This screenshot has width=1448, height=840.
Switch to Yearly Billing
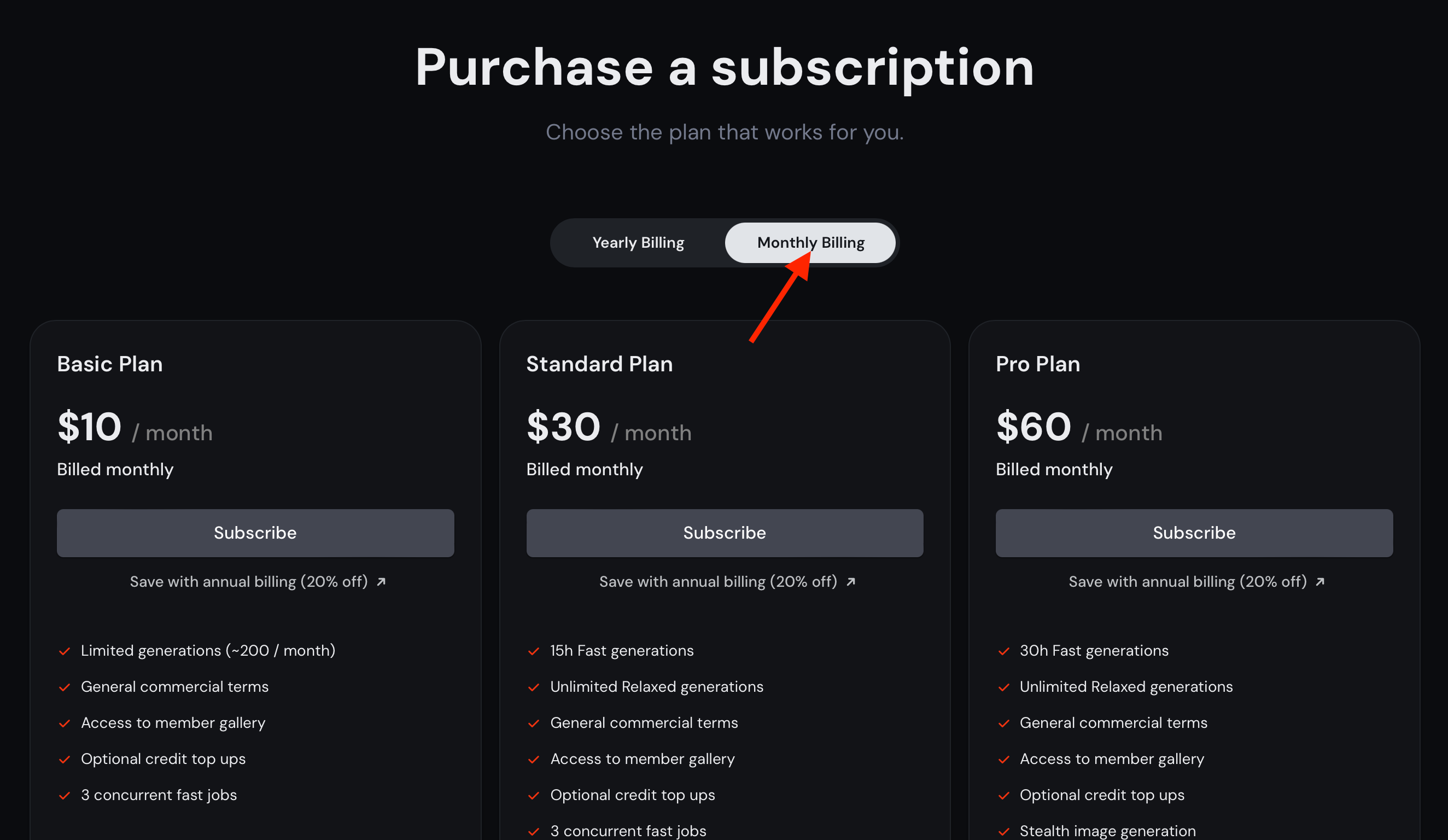click(638, 242)
